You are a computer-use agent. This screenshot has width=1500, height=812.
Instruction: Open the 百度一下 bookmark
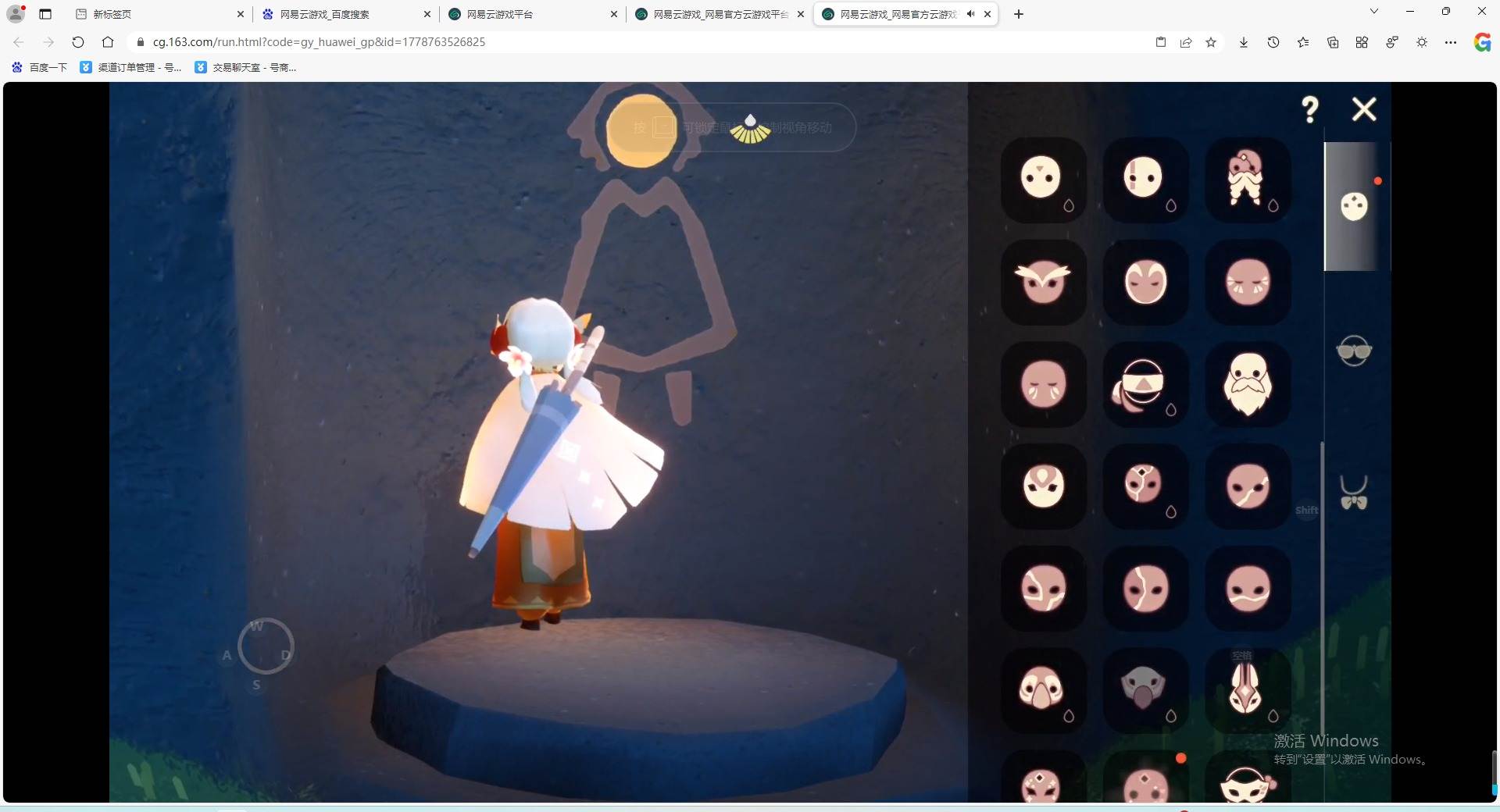(x=40, y=68)
